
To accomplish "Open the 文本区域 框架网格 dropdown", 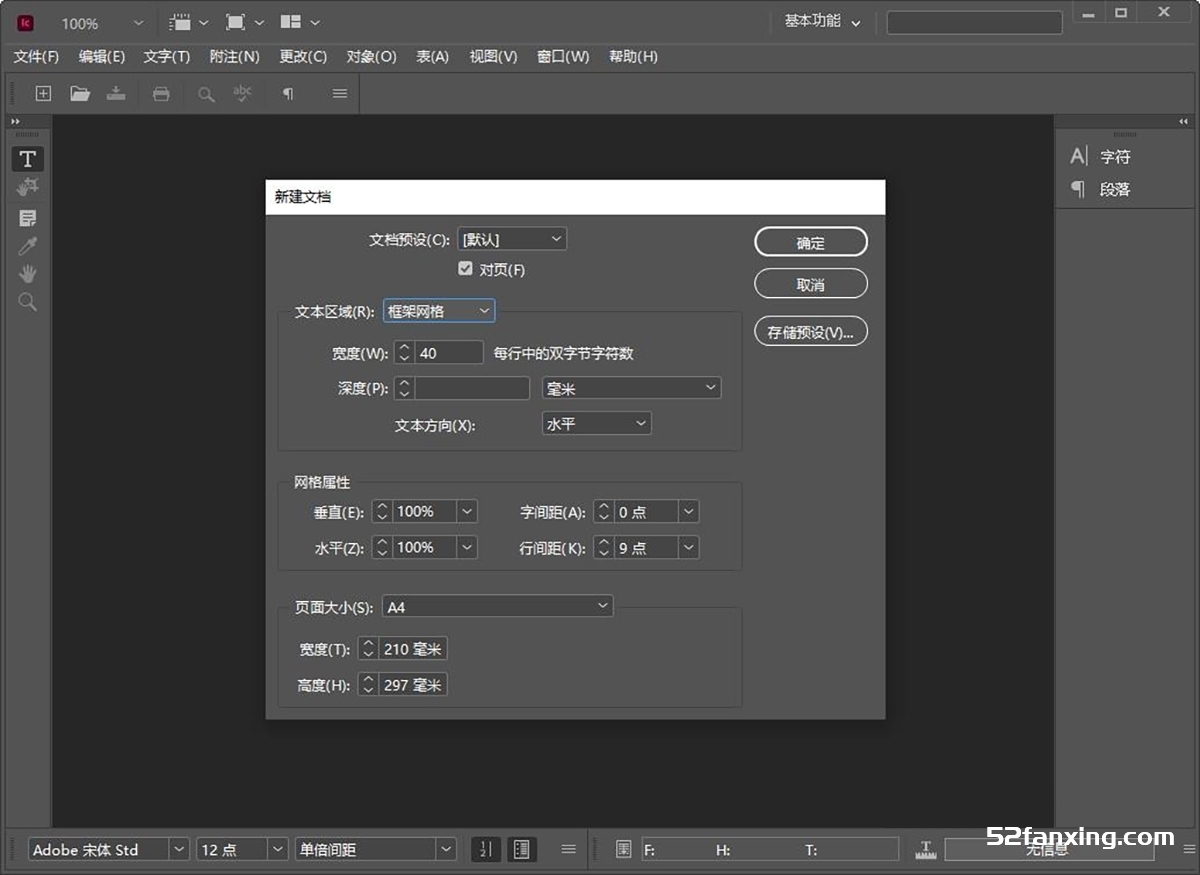I will 439,311.
